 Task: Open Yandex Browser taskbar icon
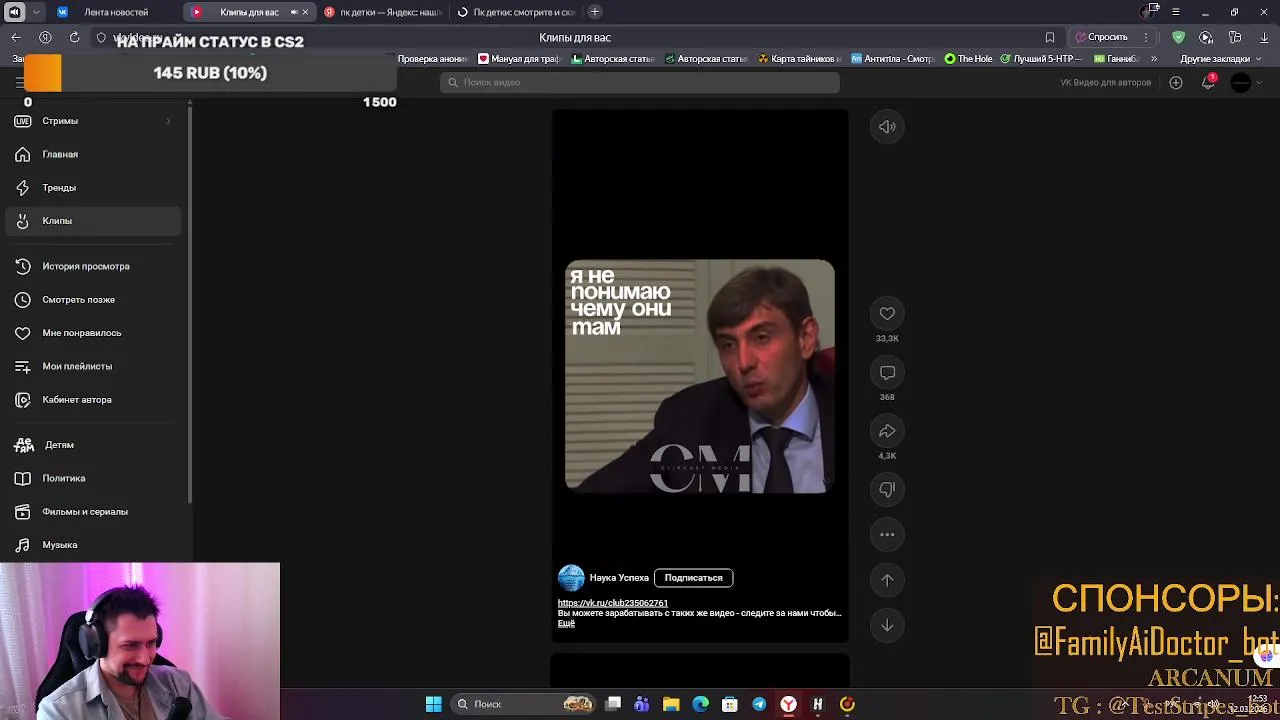tap(788, 704)
